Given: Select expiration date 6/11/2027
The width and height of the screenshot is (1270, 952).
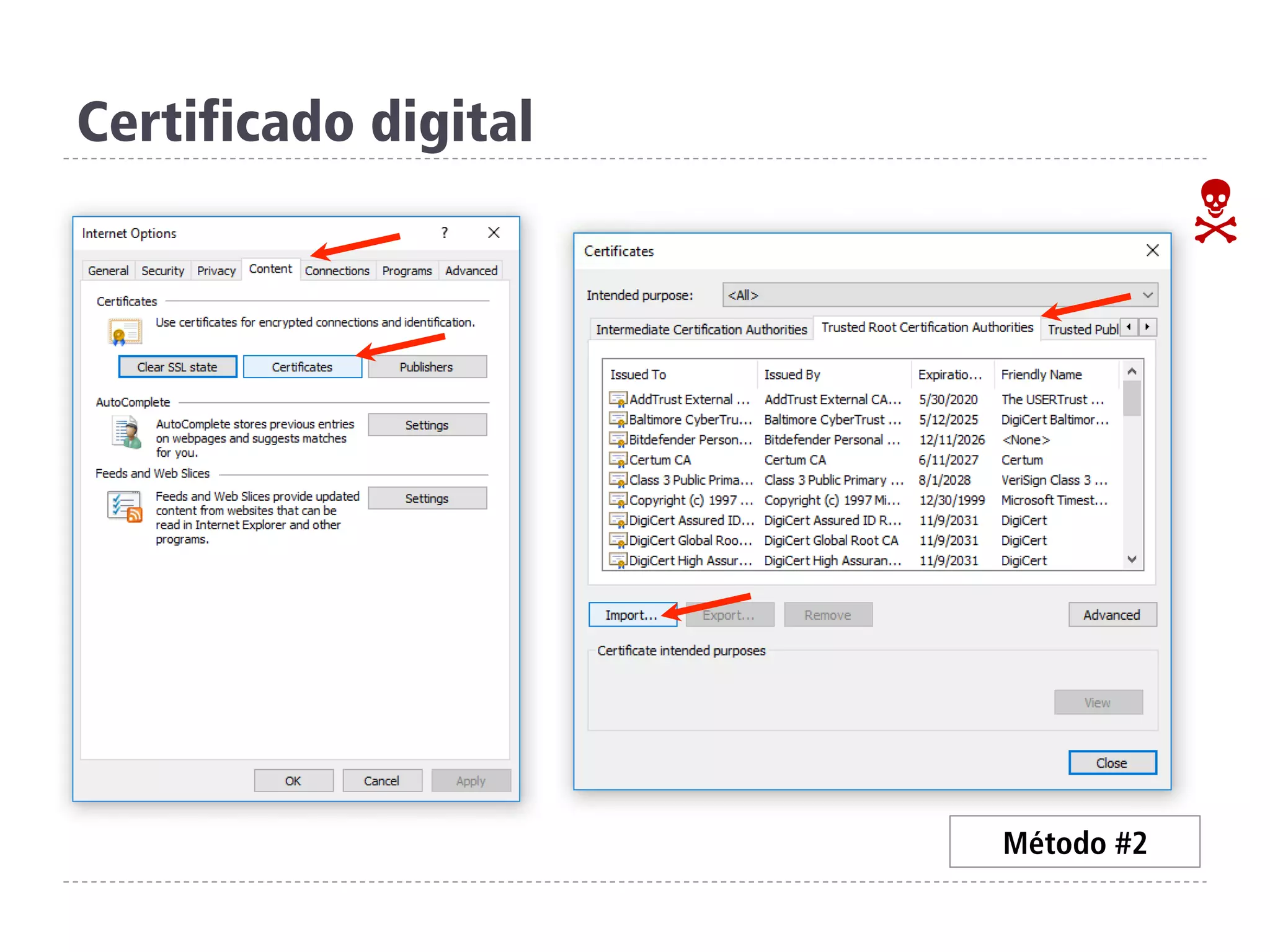Looking at the screenshot, I should [949, 460].
